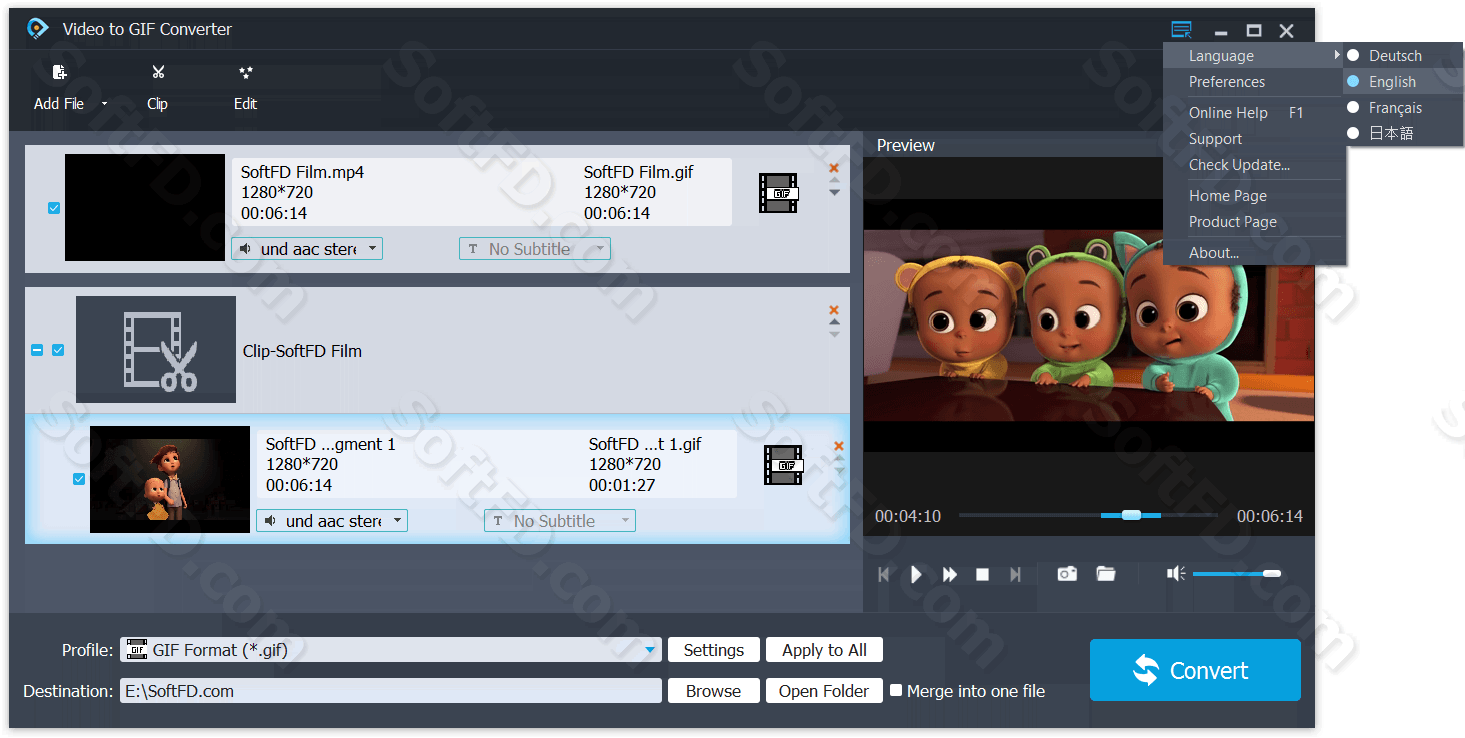Remove segment 1 with its orange X

point(839,446)
